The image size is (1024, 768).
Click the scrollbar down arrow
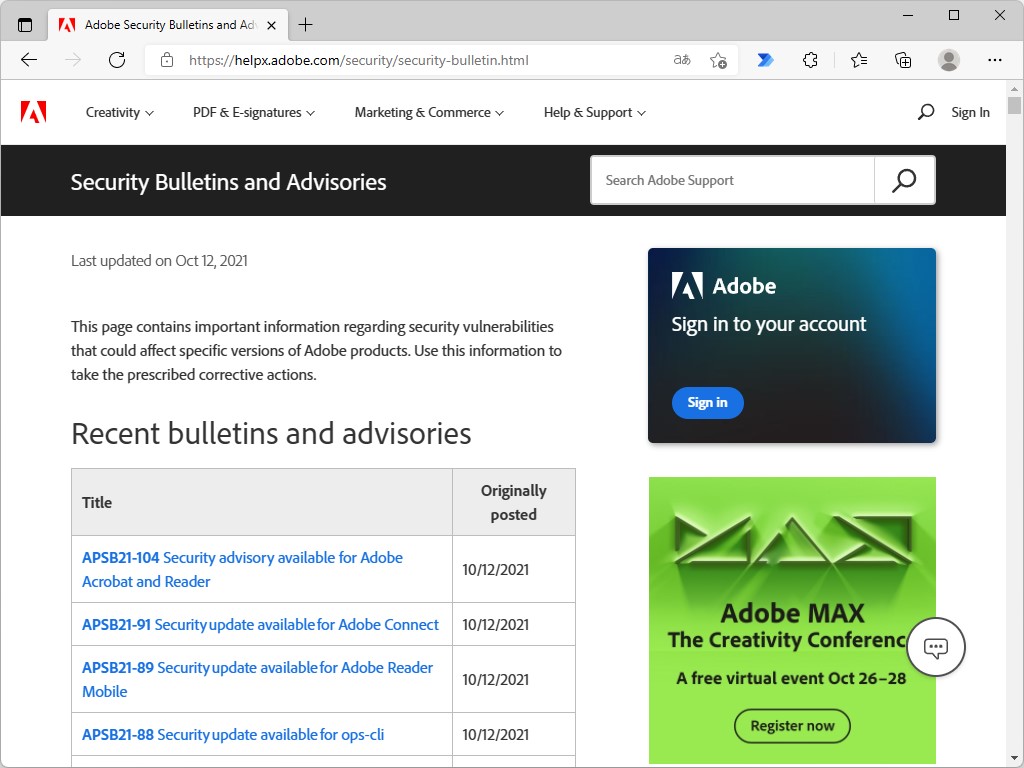click(x=1014, y=759)
